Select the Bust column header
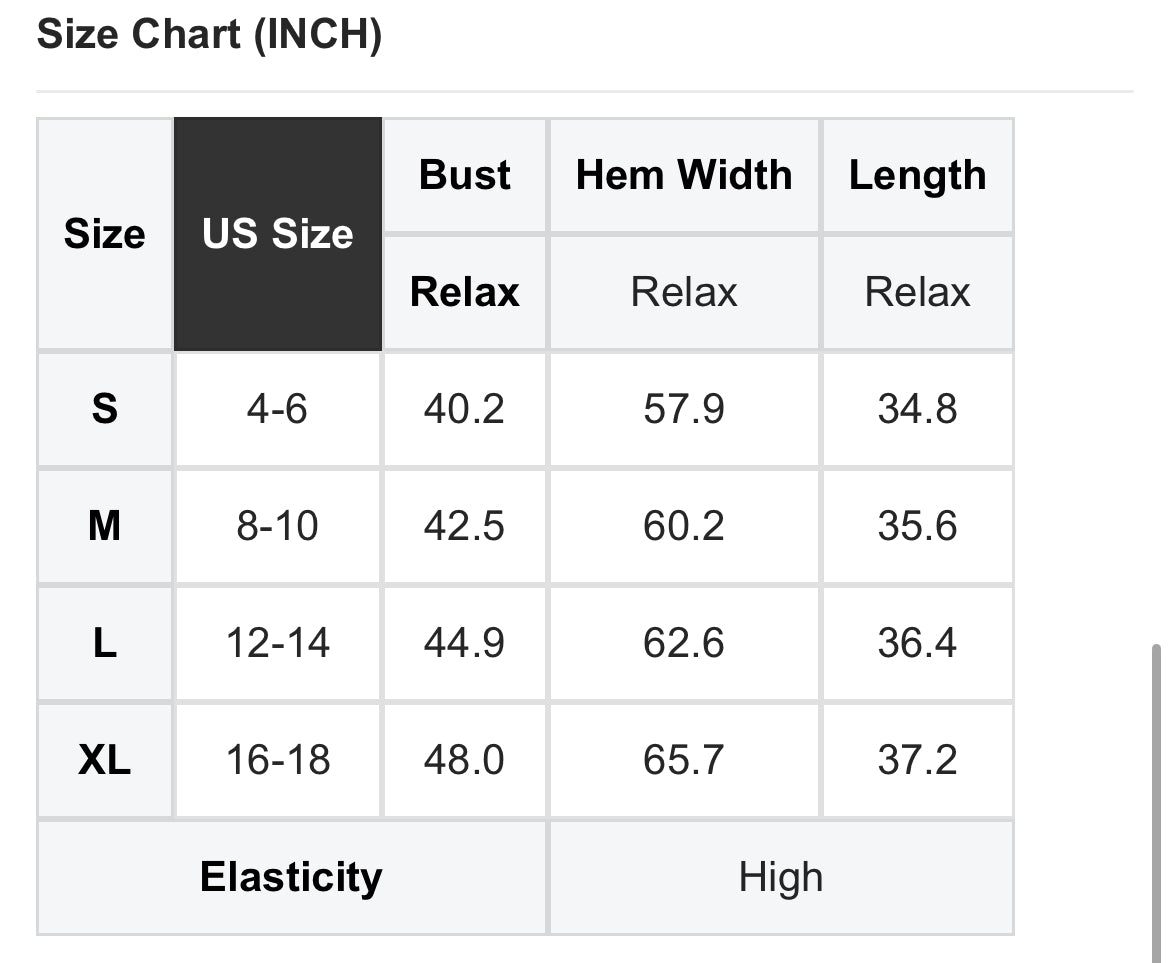 [x=465, y=175]
